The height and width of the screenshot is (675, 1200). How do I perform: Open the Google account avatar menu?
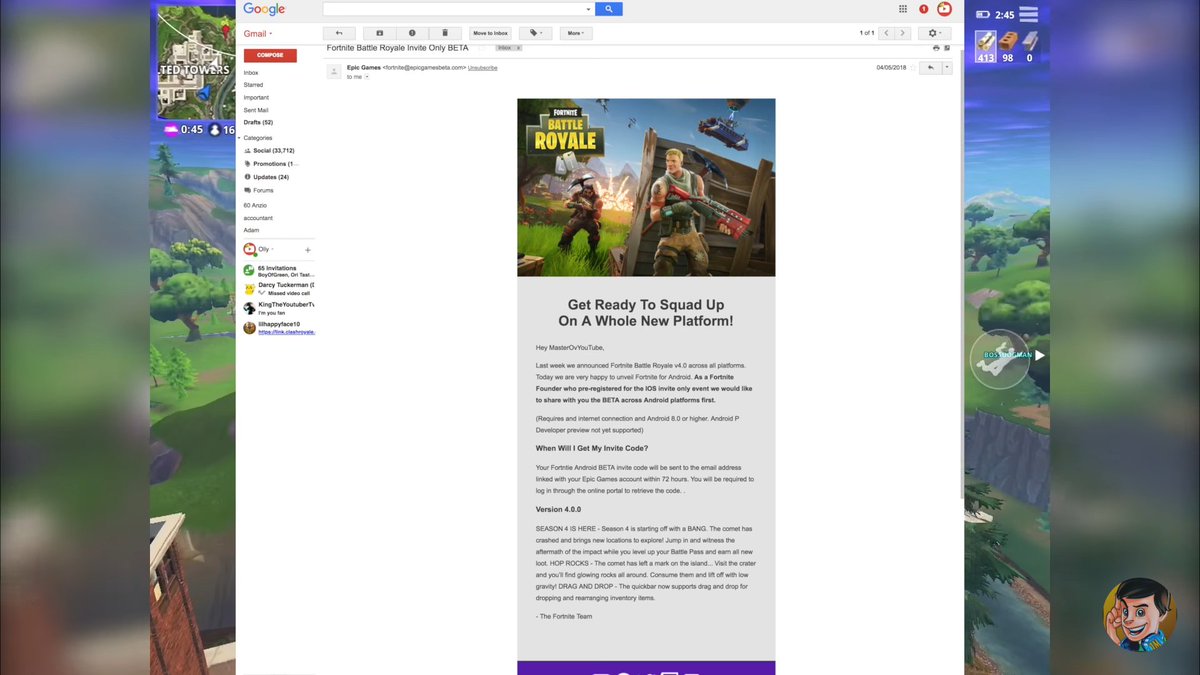pos(944,9)
